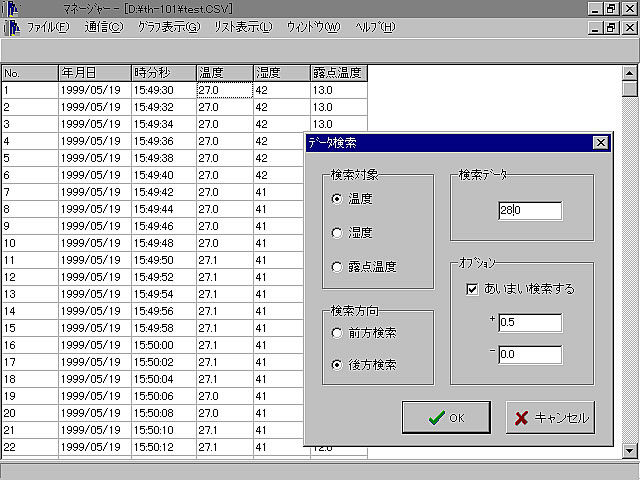Select the 後方検索 radio button
Image resolution: width=640 pixels, height=480 pixels.
[x=337, y=365]
